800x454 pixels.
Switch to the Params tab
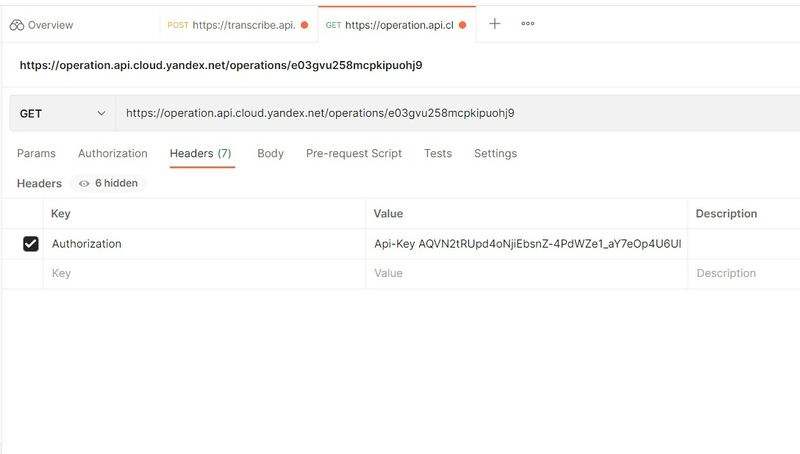(x=36, y=154)
